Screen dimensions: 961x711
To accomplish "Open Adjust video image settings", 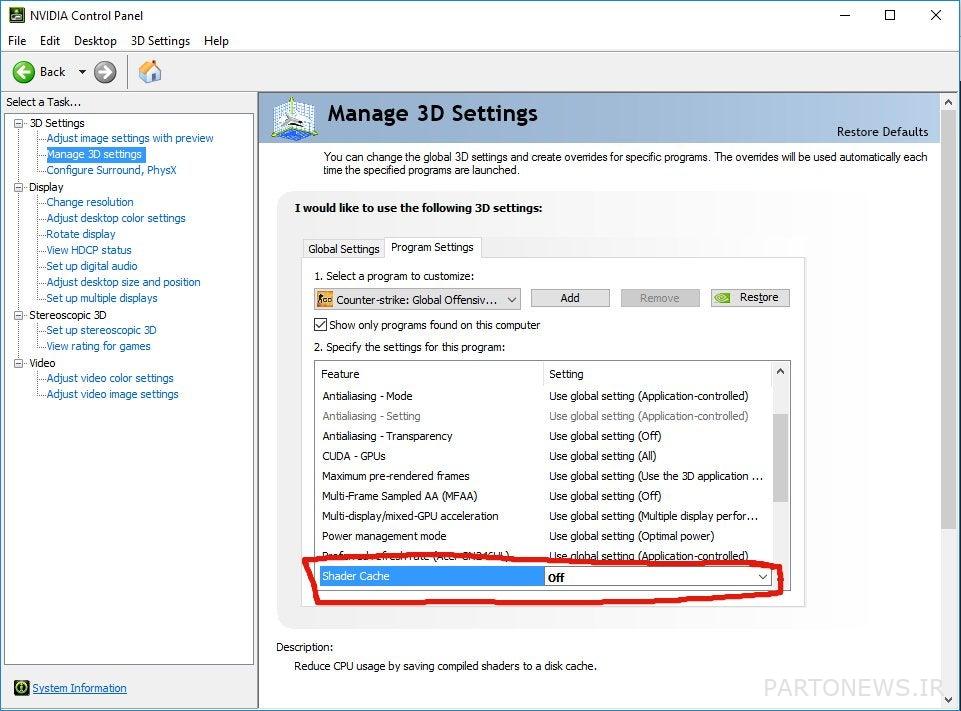I will tap(112, 394).
